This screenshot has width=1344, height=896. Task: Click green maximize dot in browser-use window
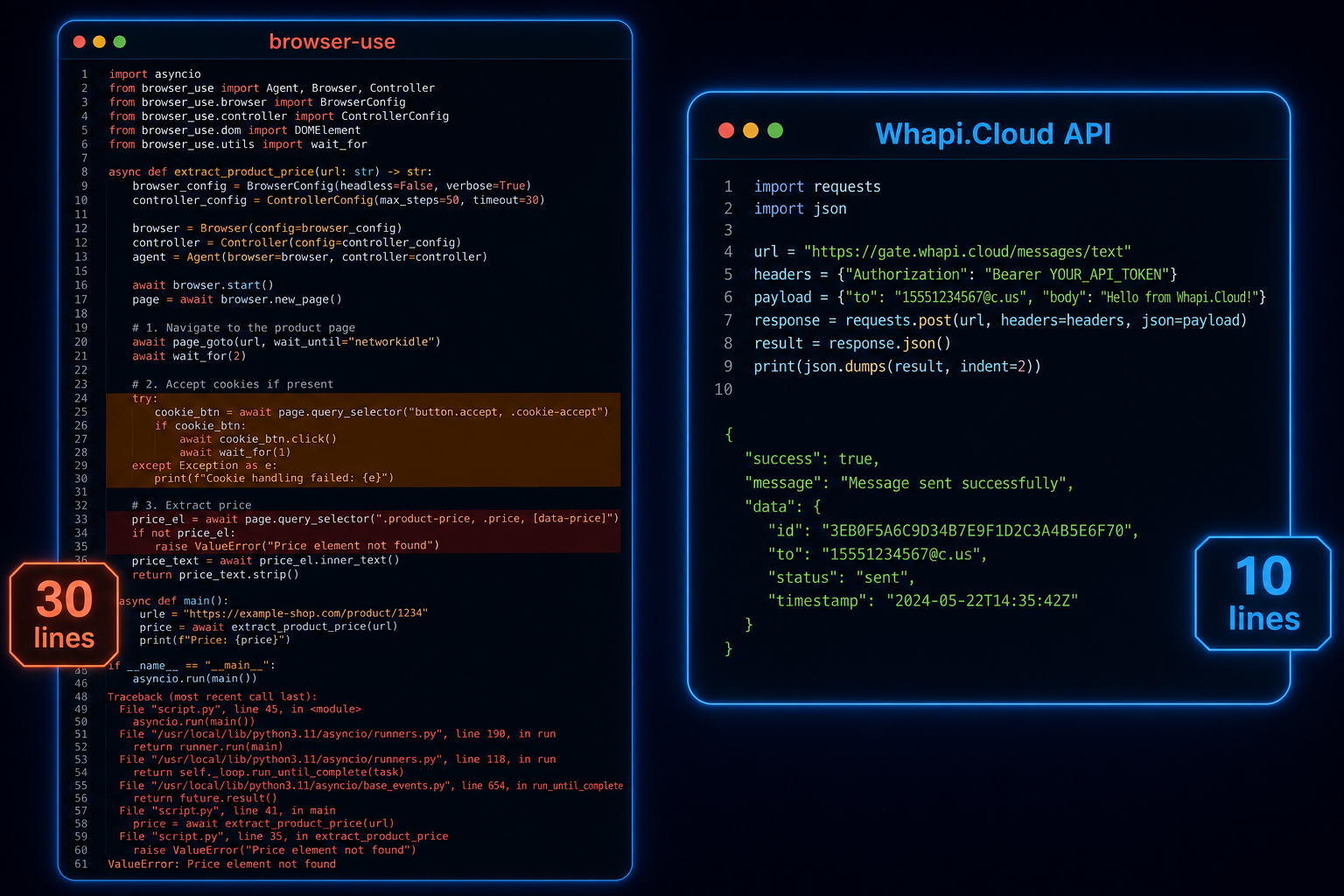(120, 42)
